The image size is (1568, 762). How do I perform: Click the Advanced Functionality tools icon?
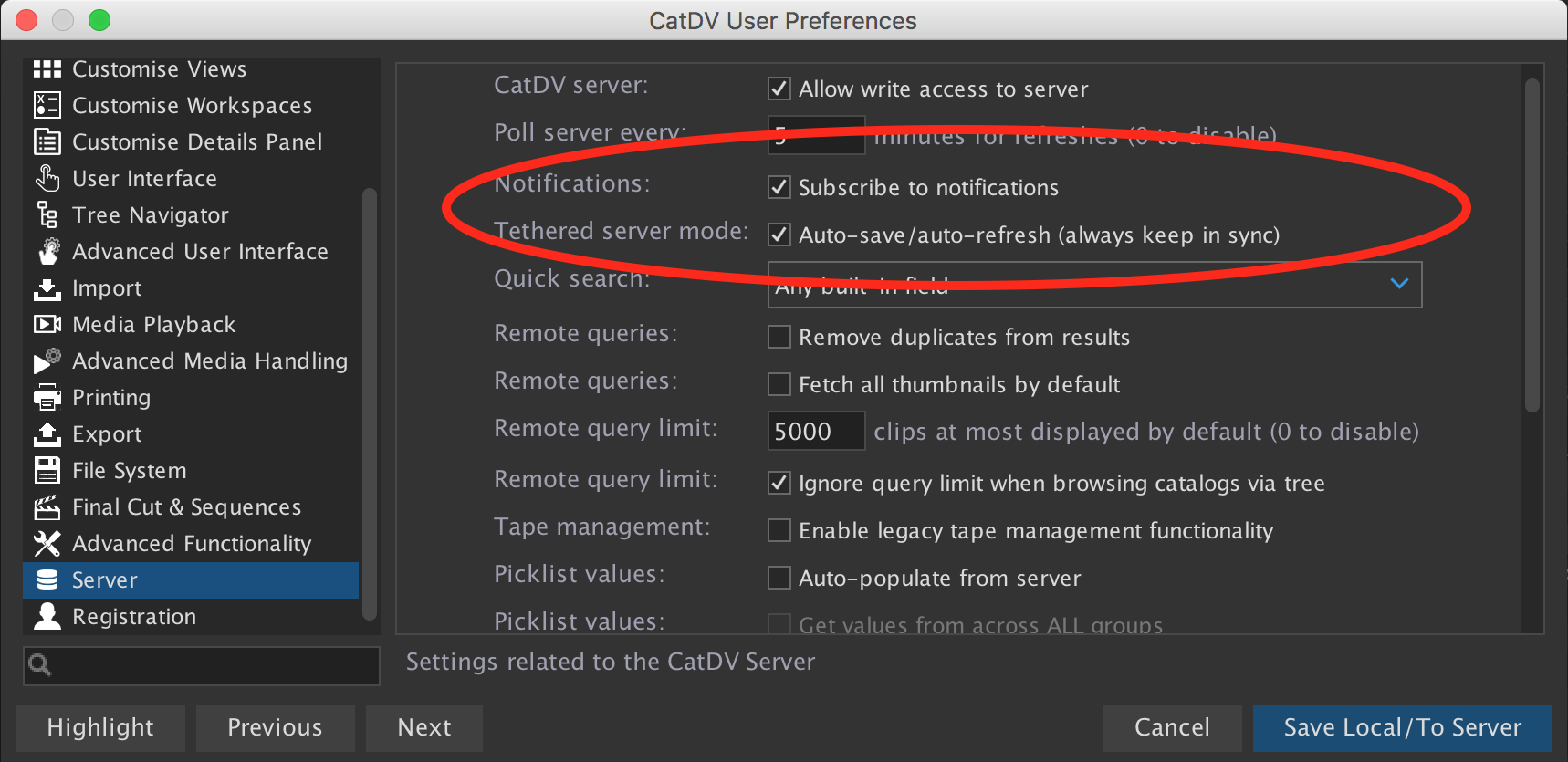47,544
